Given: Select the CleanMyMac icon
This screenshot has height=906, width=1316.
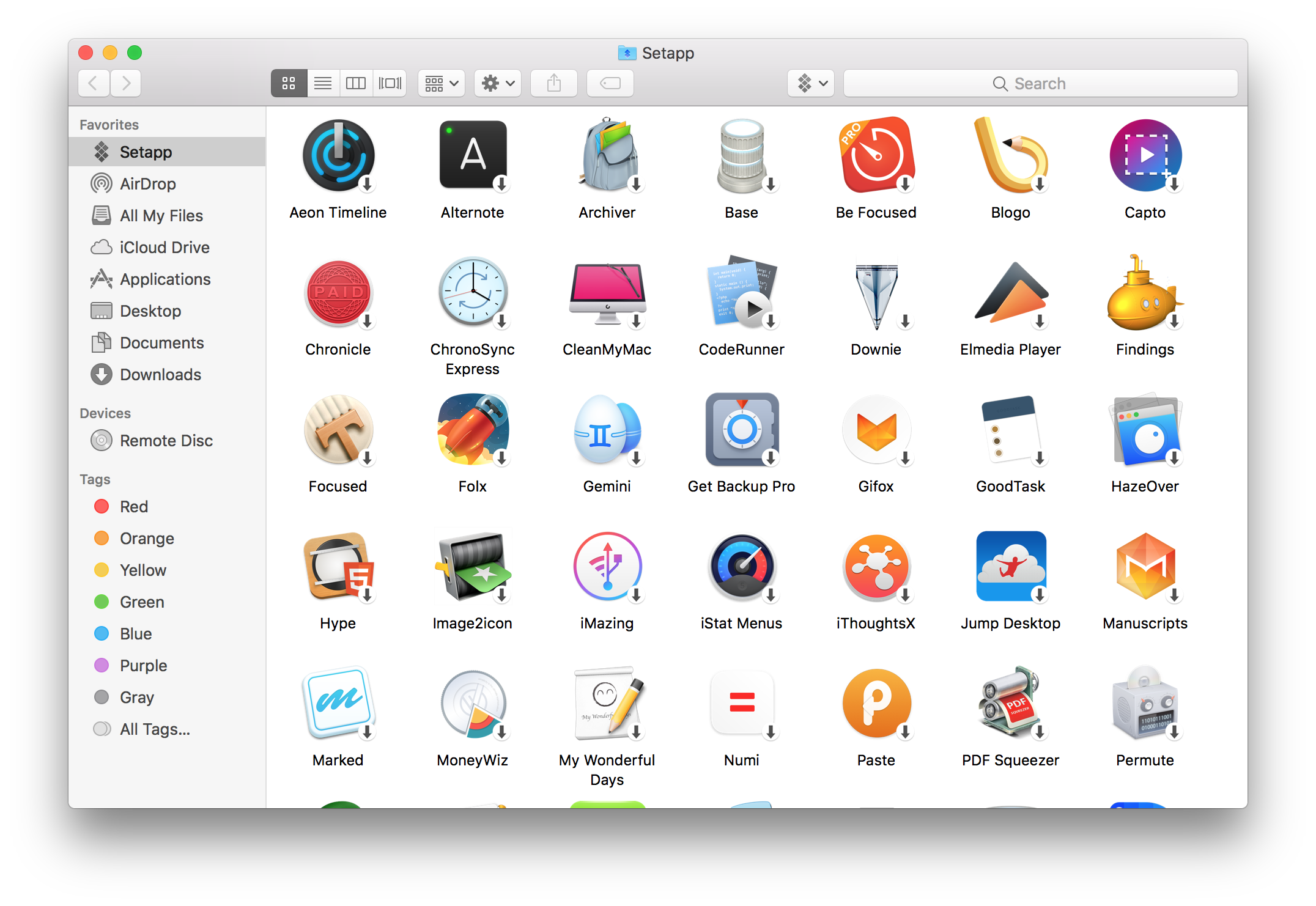Looking at the screenshot, I should pos(607,293).
